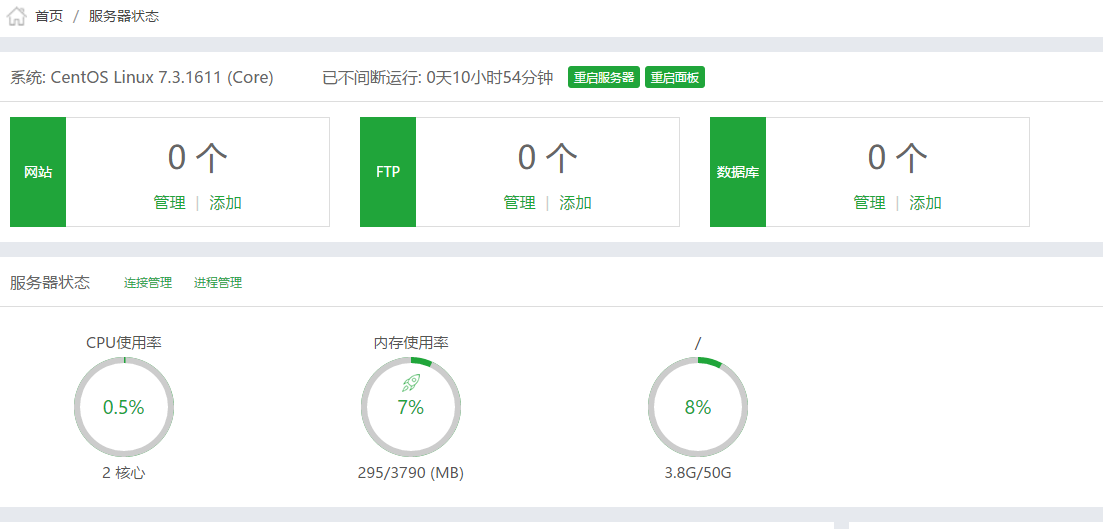Click the CPU使用率 circular gauge
The height and width of the screenshot is (529, 1103).
coord(124,407)
